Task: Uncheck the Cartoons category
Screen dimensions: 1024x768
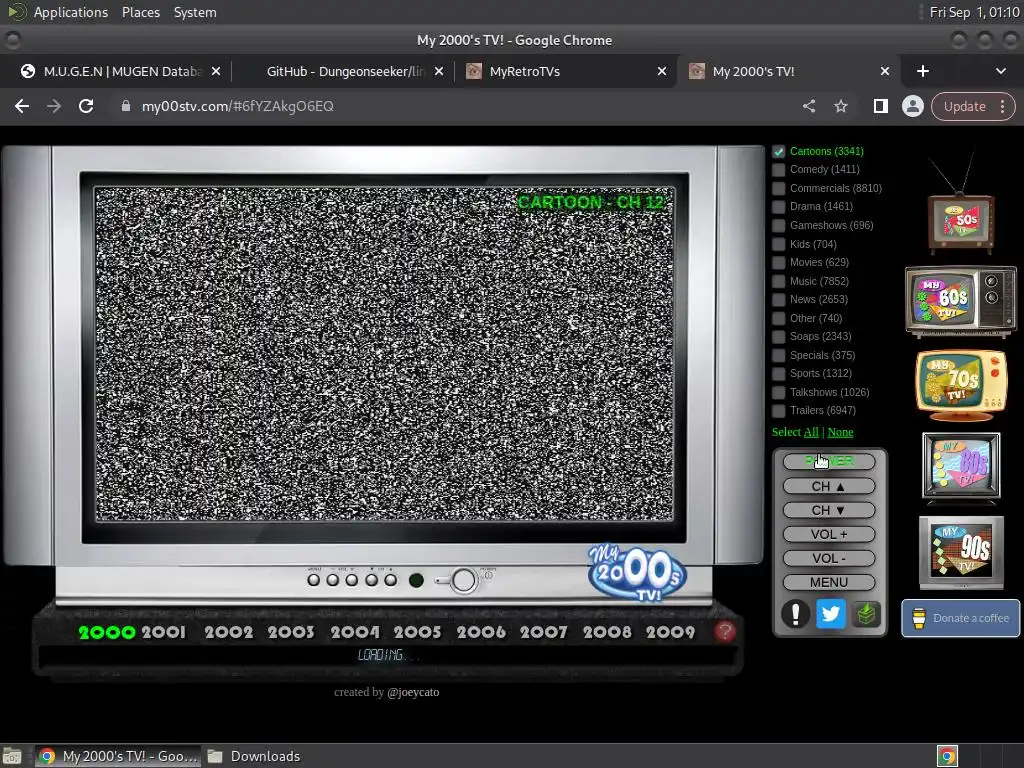Action: pos(778,152)
